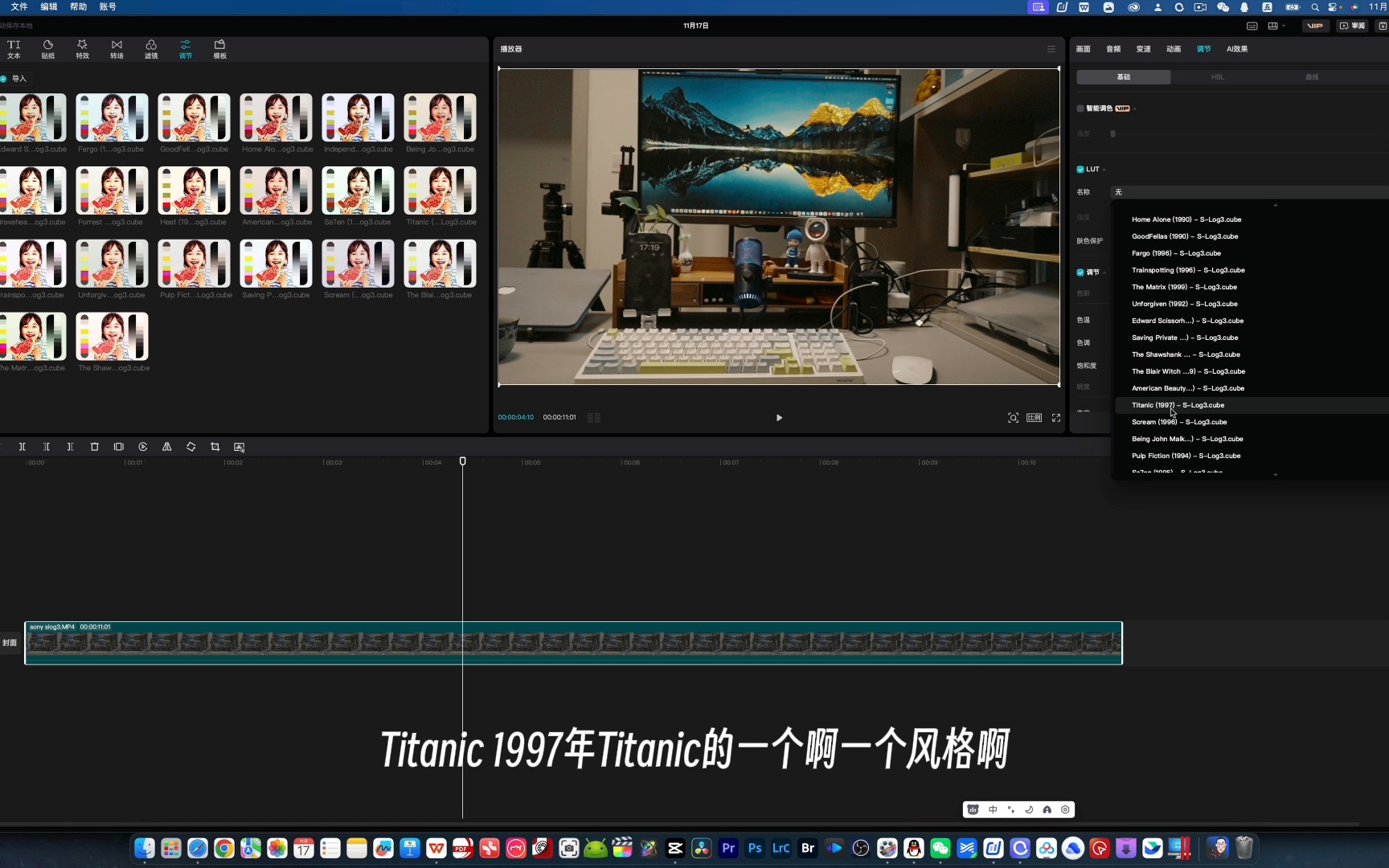Click the mirror flip icon in timeline toolbar
The width and height of the screenshot is (1389, 868).
click(x=166, y=447)
